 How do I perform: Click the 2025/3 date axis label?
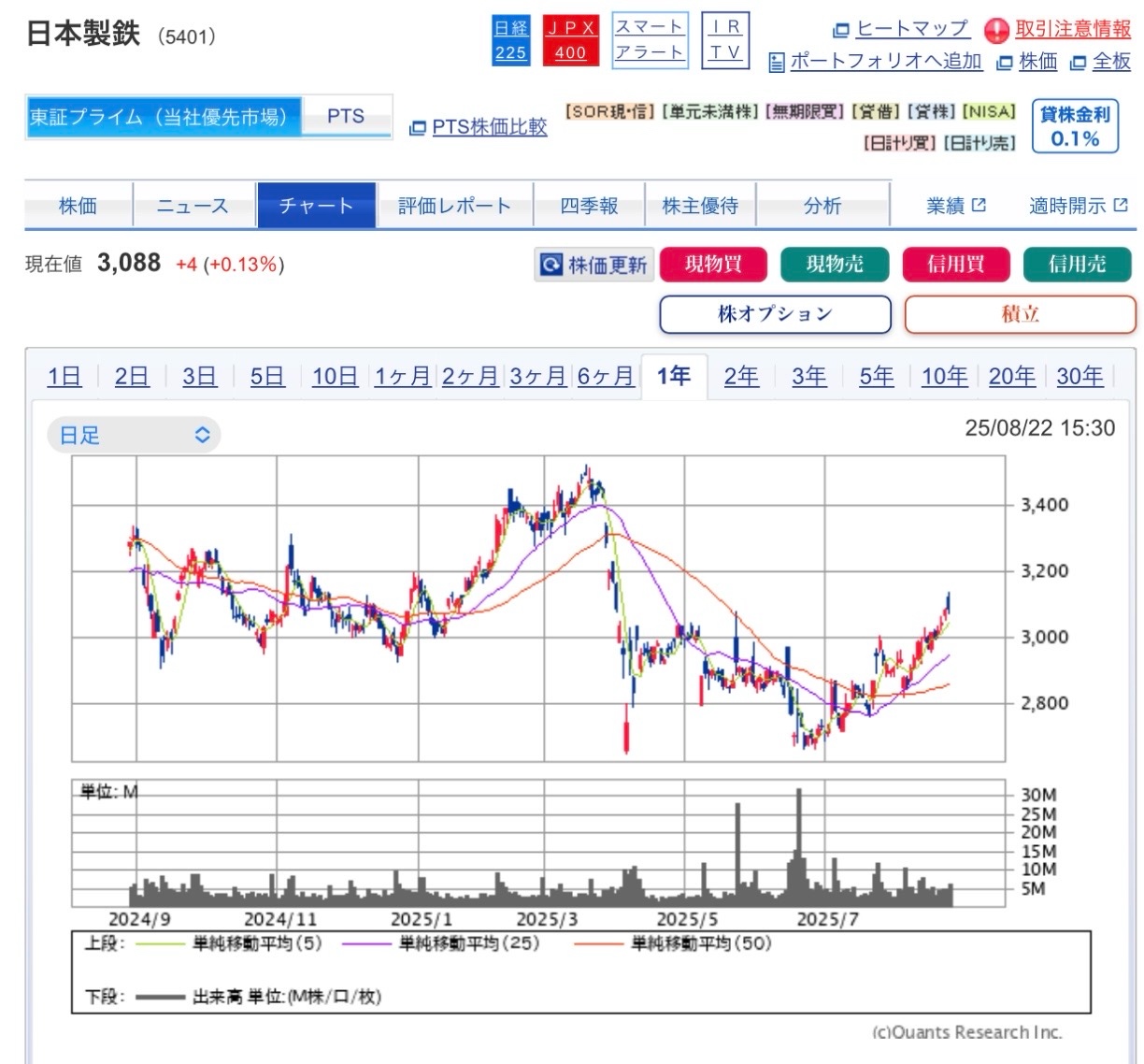(x=547, y=919)
